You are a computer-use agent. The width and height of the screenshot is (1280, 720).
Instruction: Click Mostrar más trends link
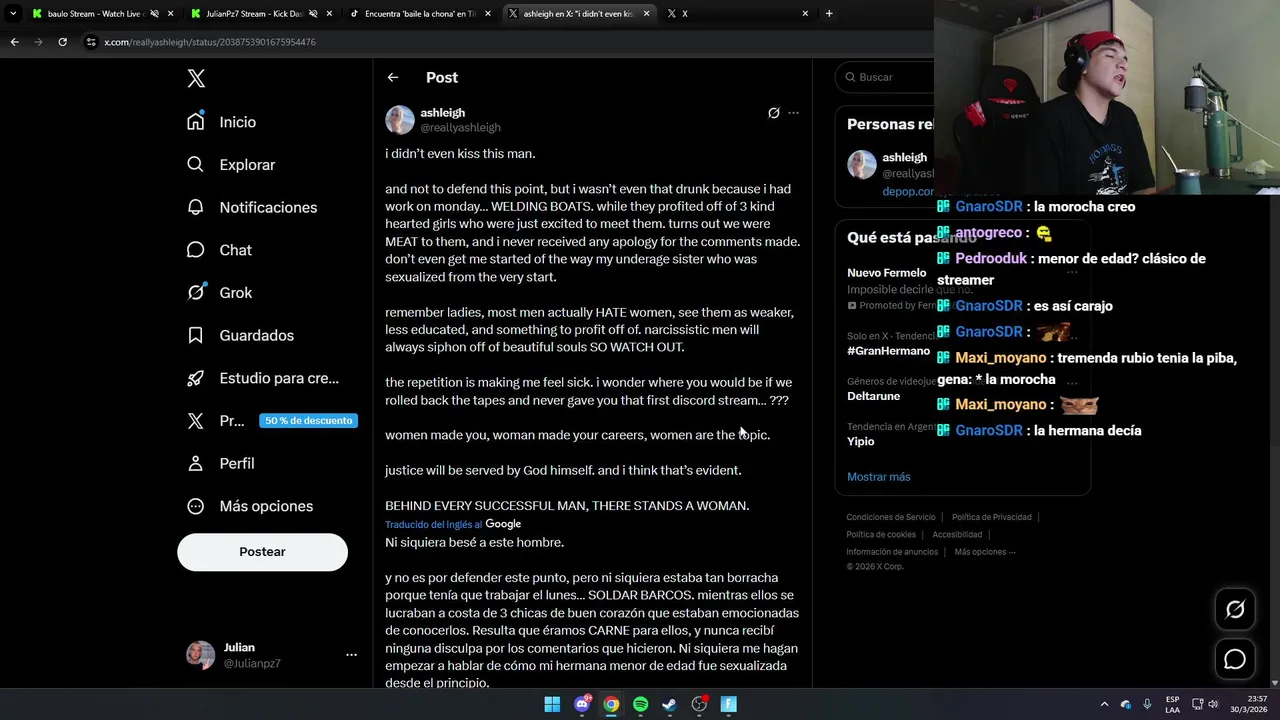(x=878, y=477)
